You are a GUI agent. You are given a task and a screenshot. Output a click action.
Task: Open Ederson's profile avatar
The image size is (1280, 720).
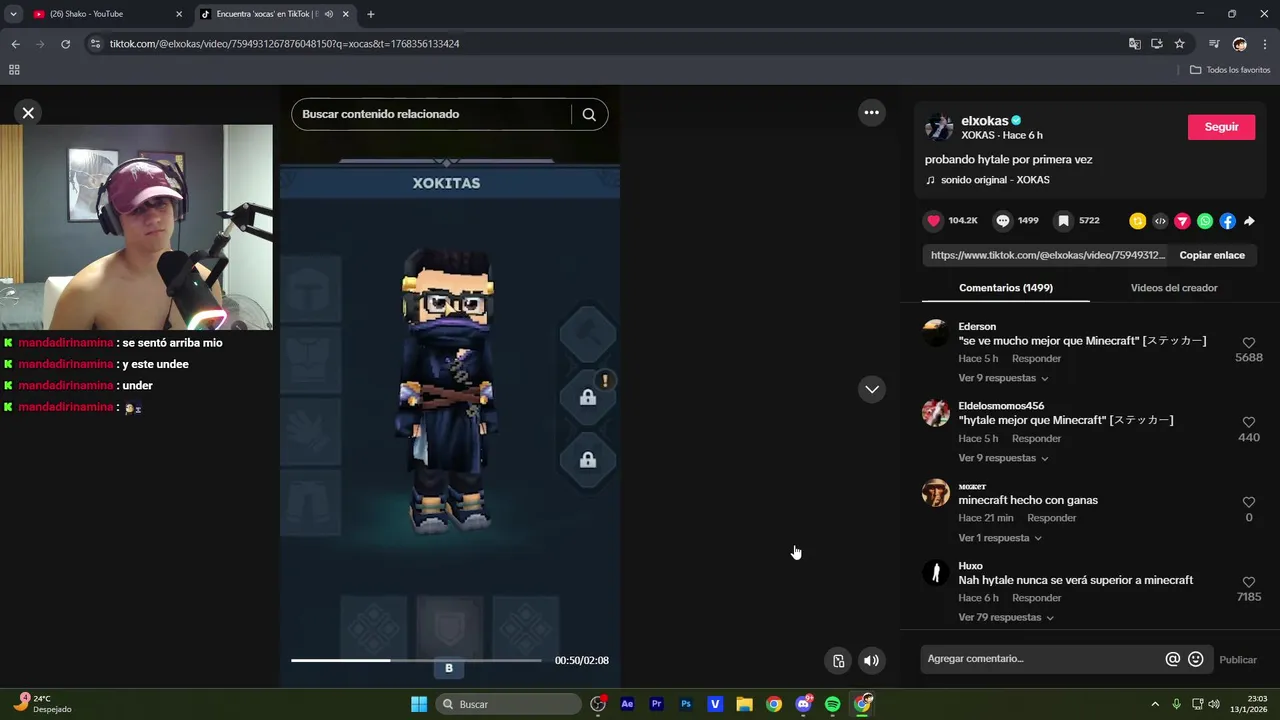tap(936, 333)
